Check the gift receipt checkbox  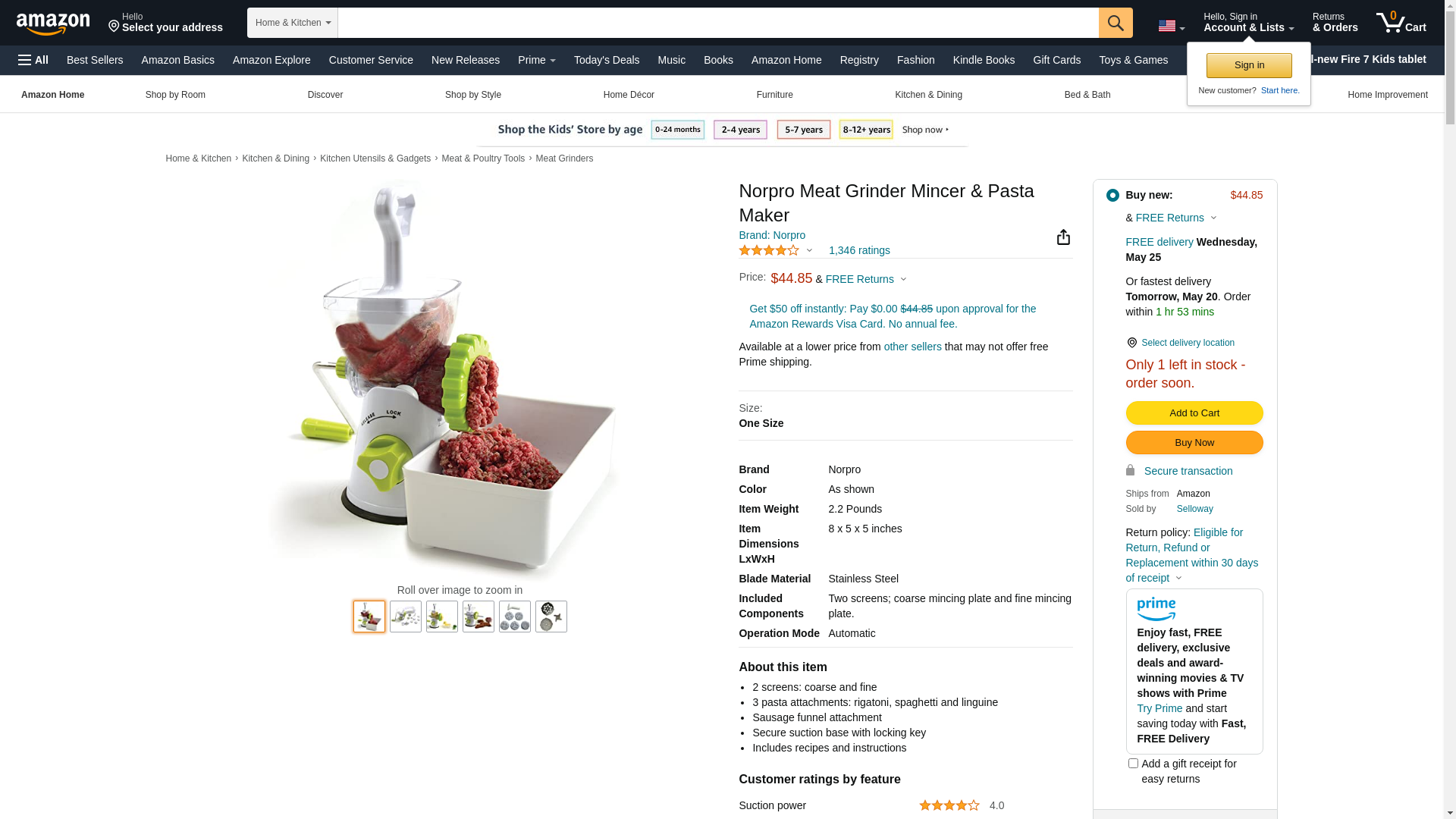[1133, 764]
